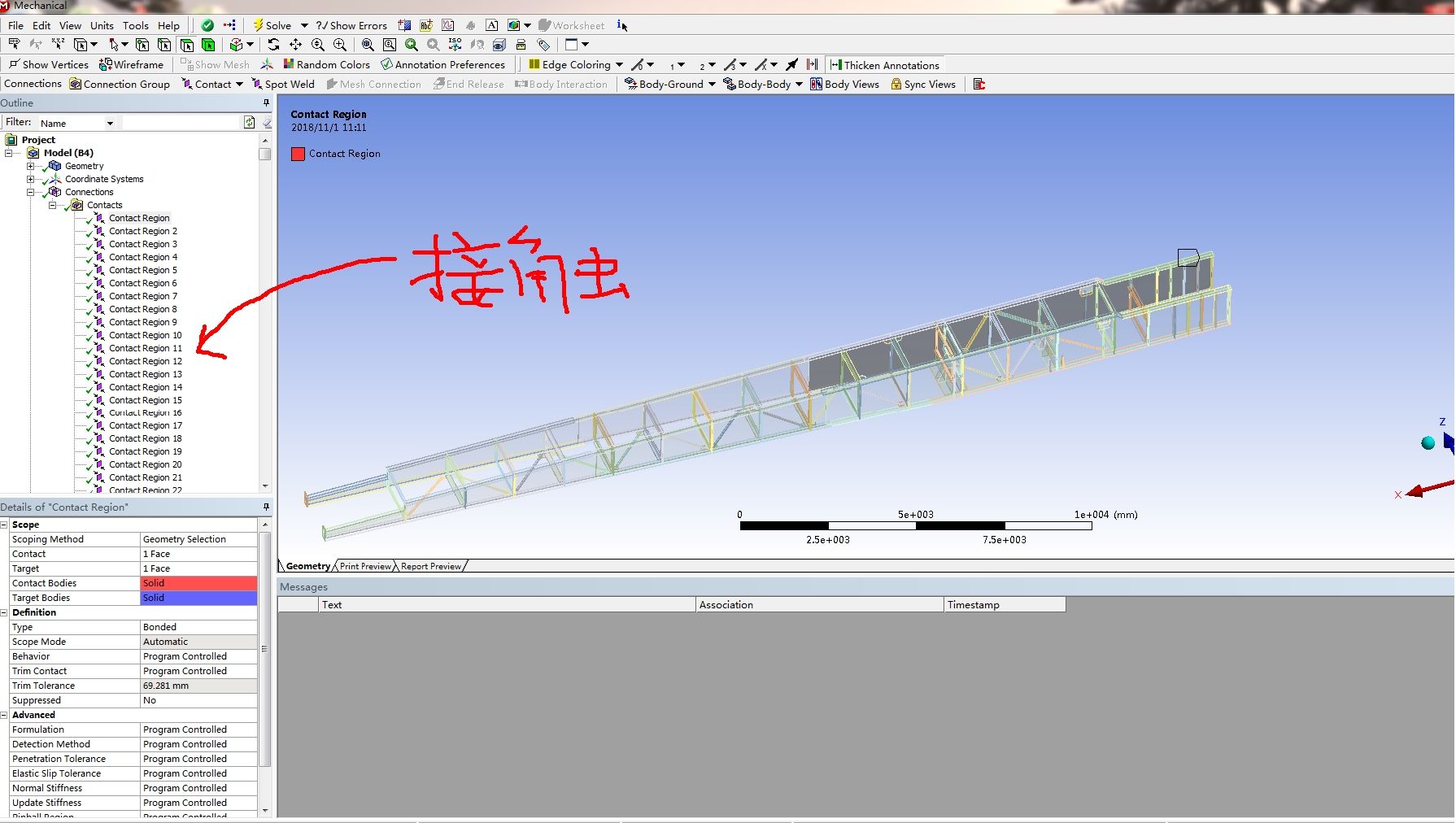The image size is (1456, 823).
Task: Toggle Wireframe display mode
Action: 131,64
